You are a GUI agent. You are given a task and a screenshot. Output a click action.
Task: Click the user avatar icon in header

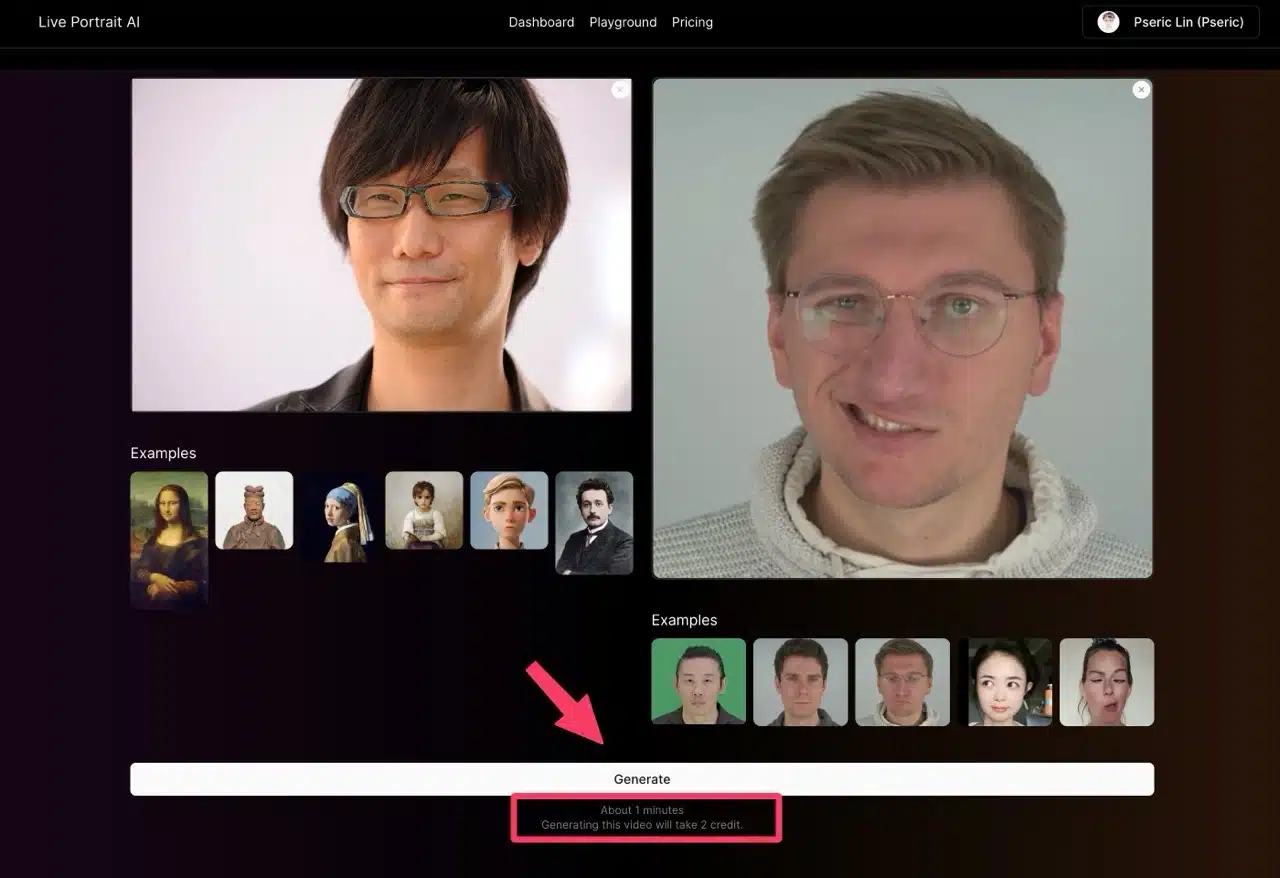click(1108, 22)
